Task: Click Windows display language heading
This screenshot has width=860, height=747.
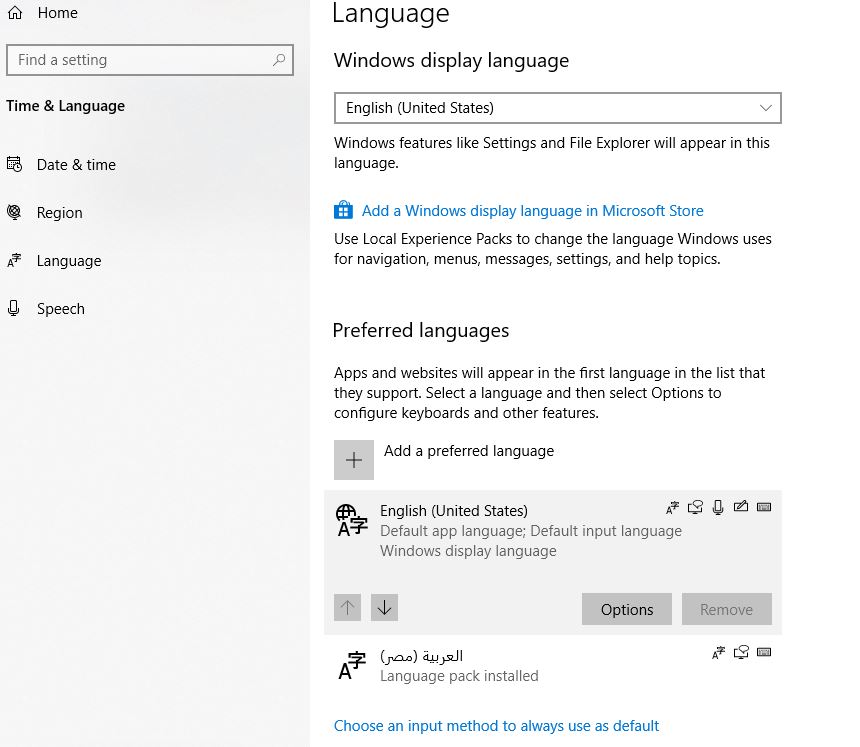Action: [x=451, y=60]
